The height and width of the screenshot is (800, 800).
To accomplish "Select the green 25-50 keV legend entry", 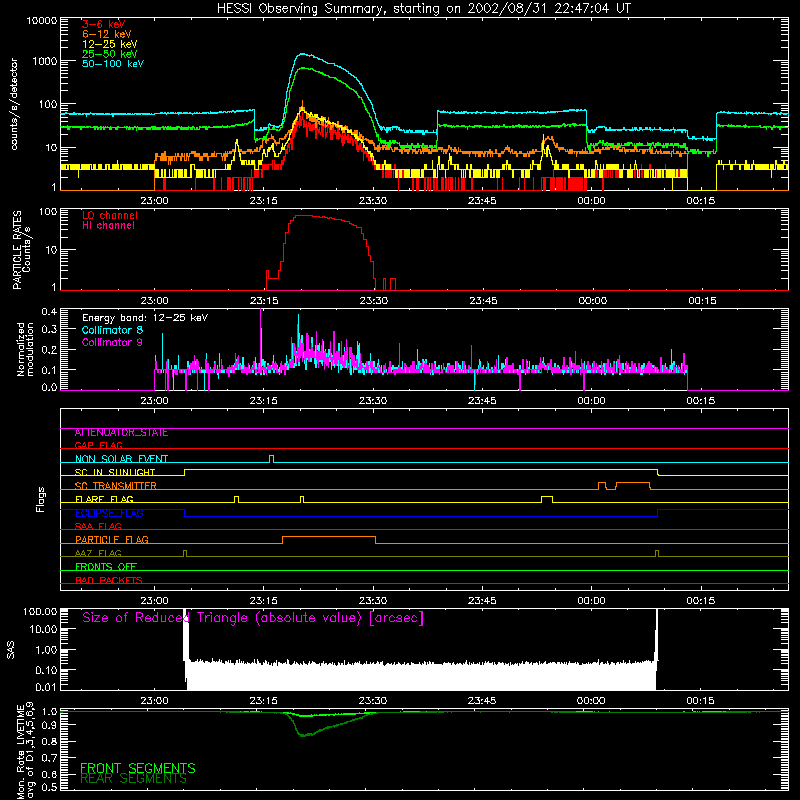I will (x=109, y=54).
